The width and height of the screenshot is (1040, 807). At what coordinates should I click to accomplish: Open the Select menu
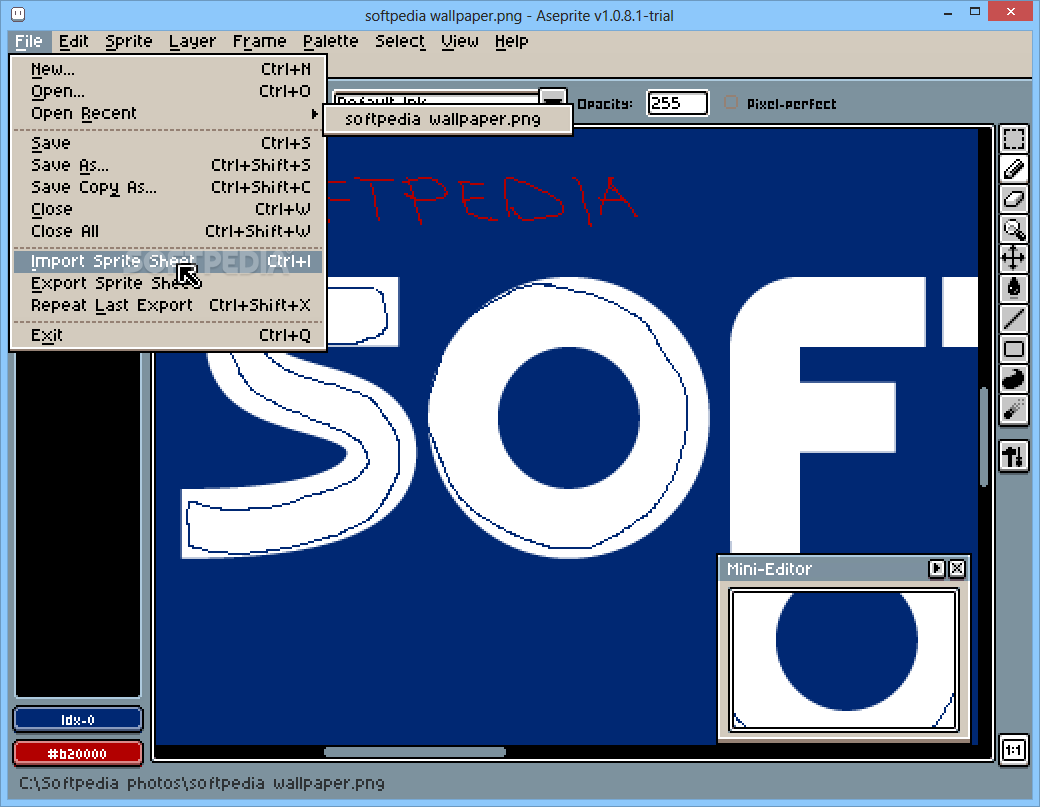400,41
